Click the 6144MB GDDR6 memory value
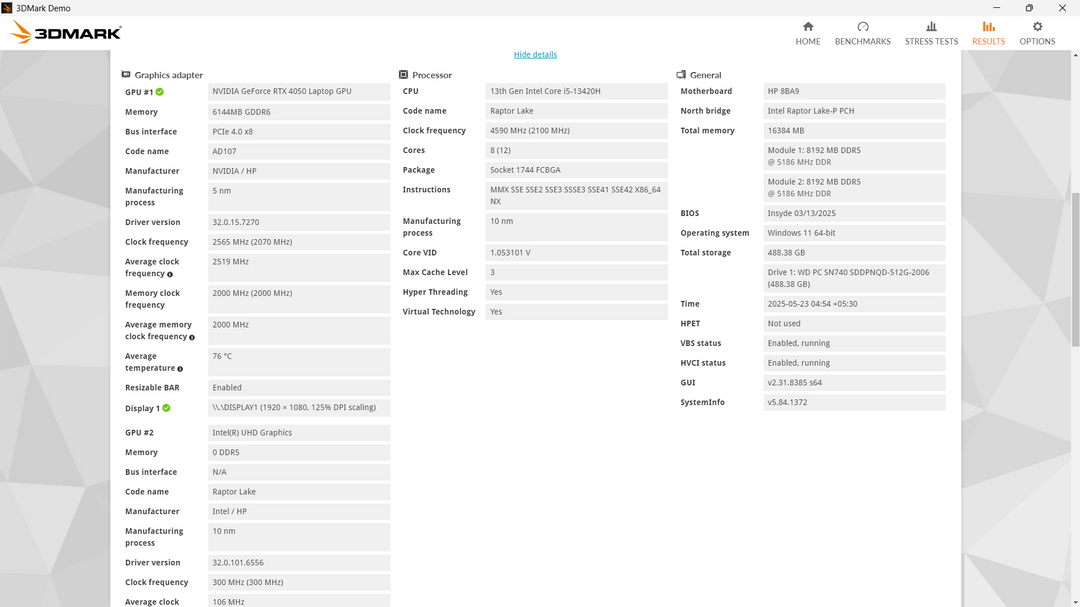 click(x=299, y=112)
